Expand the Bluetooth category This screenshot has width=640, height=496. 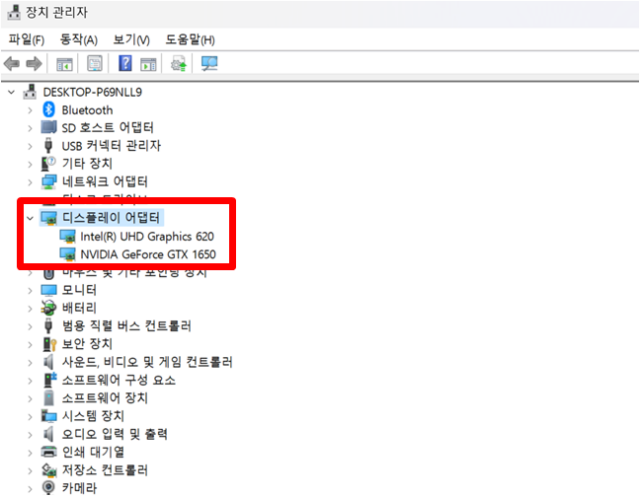(x=30, y=110)
